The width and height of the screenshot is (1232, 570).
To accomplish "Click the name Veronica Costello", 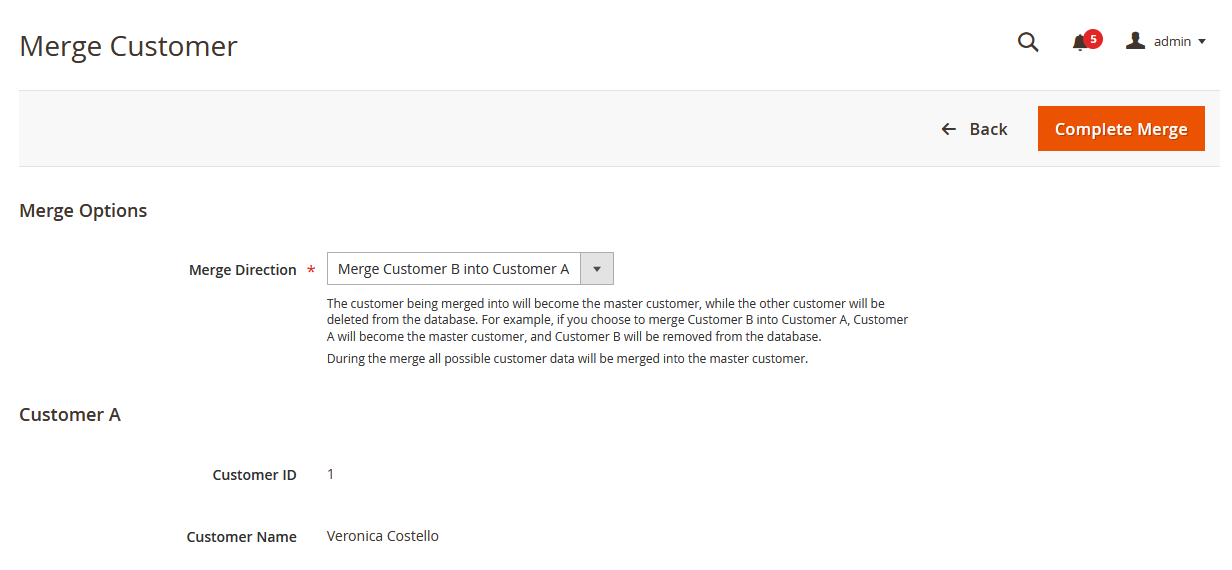I will [382, 536].
